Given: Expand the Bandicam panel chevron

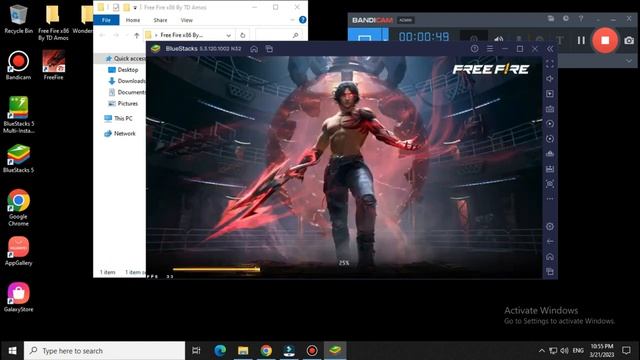Looking at the screenshot, I should (x=629, y=61).
